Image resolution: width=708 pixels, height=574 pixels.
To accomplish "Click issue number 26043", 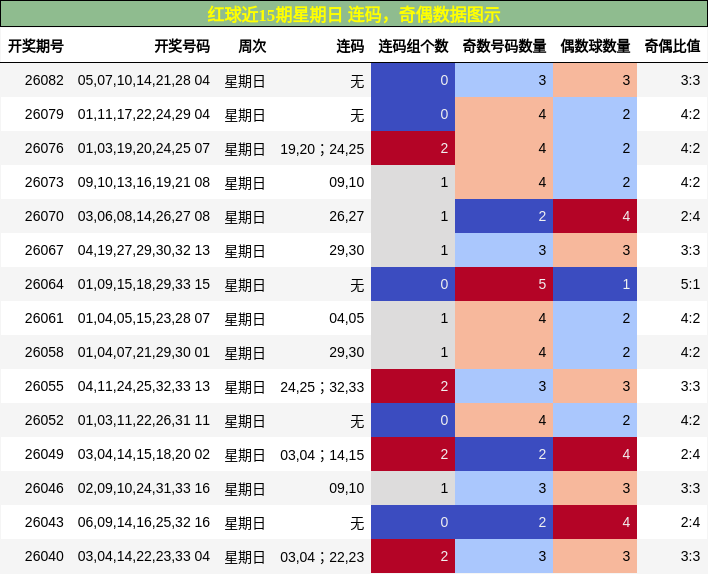I will 44,523.
